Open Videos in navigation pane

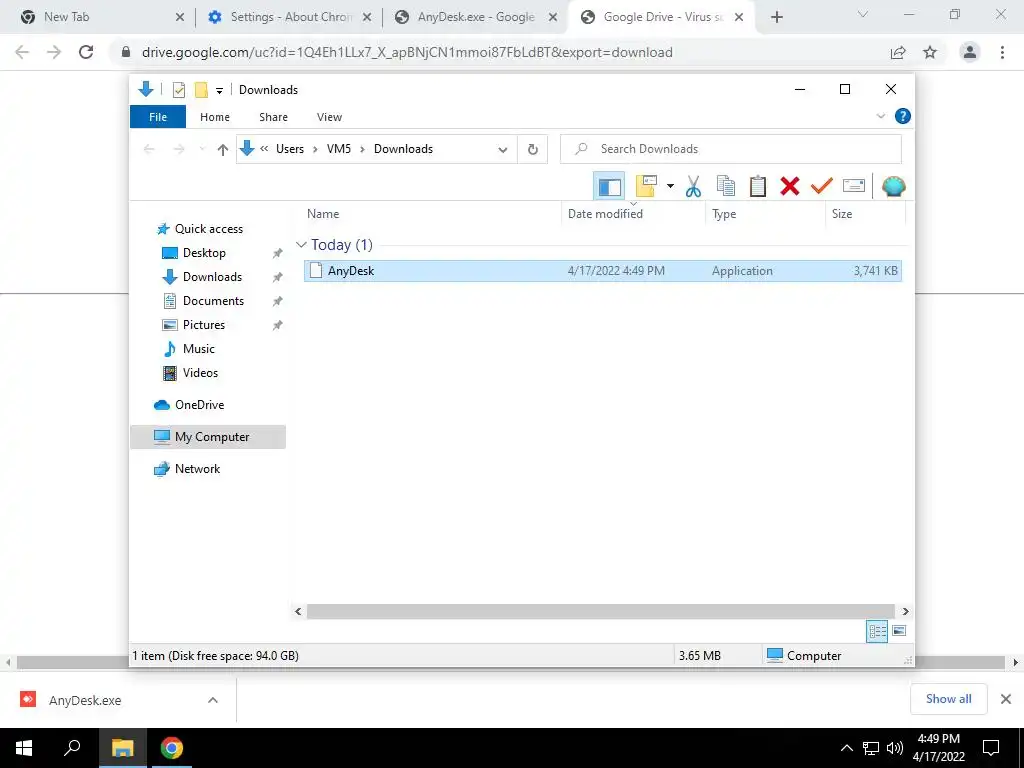tap(200, 373)
